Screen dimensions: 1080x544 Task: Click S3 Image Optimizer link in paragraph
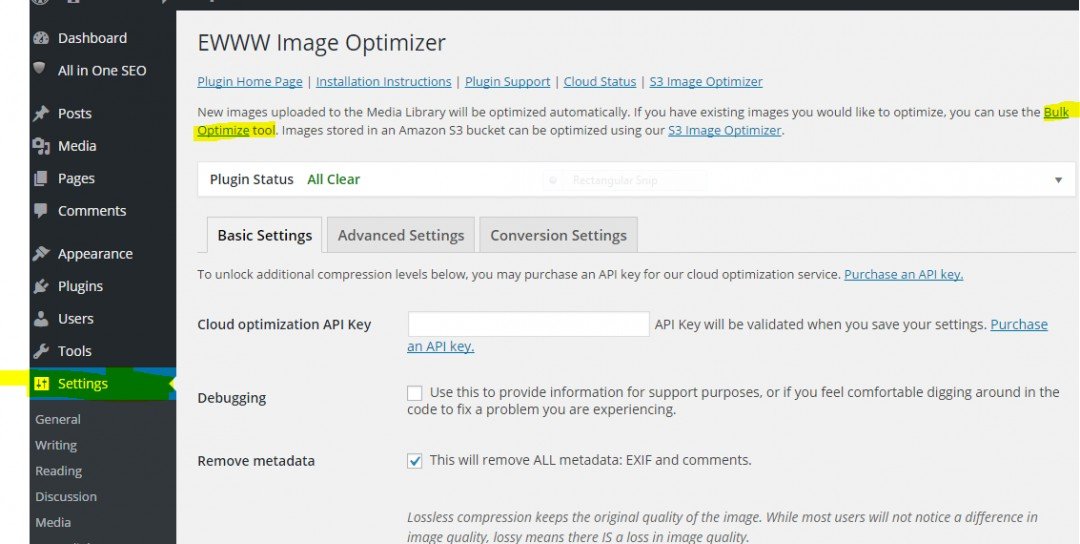pos(725,130)
